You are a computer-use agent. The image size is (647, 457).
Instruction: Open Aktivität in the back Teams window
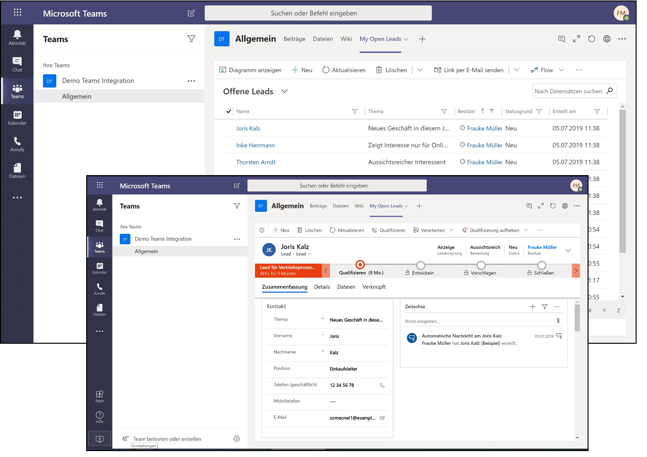[17, 37]
